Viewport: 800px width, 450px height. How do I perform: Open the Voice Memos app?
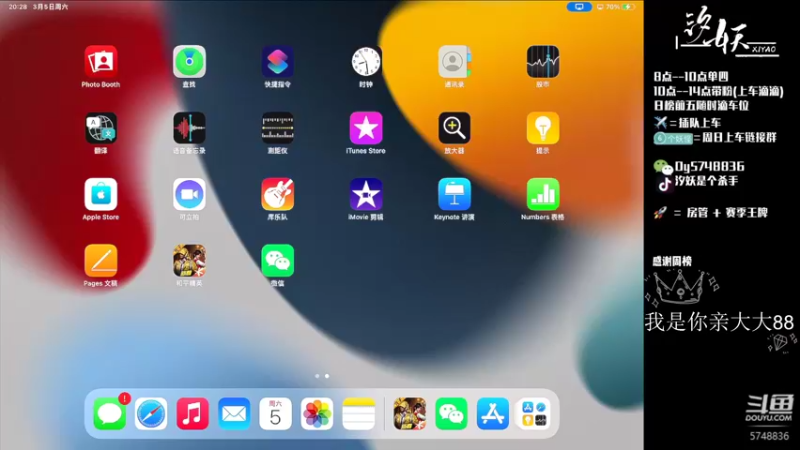tap(189, 128)
